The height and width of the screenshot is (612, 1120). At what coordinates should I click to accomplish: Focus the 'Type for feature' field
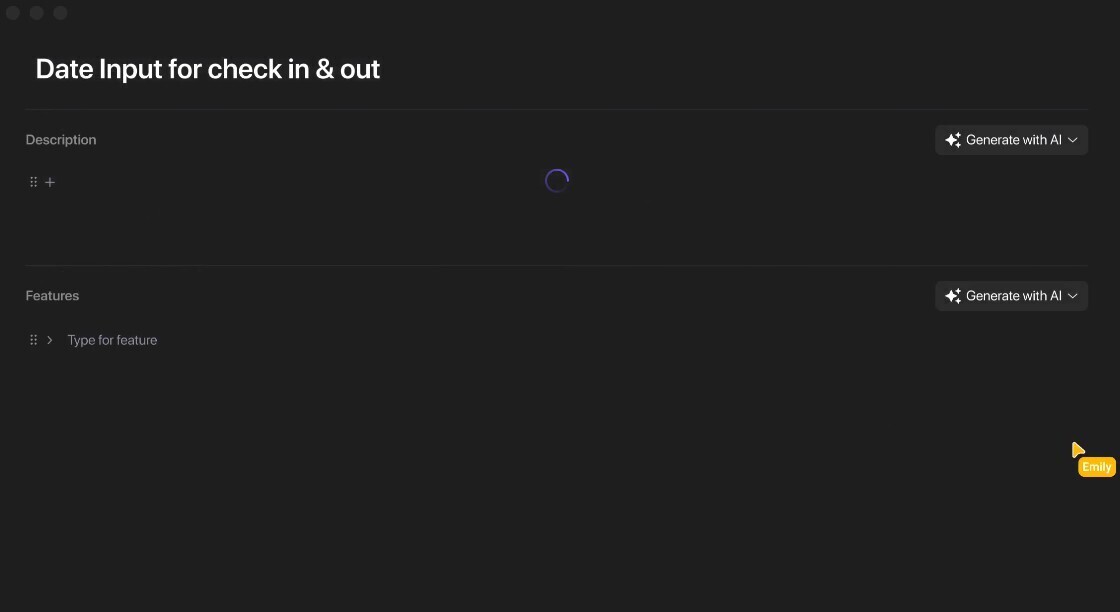pyautogui.click(x=112, y=340)
